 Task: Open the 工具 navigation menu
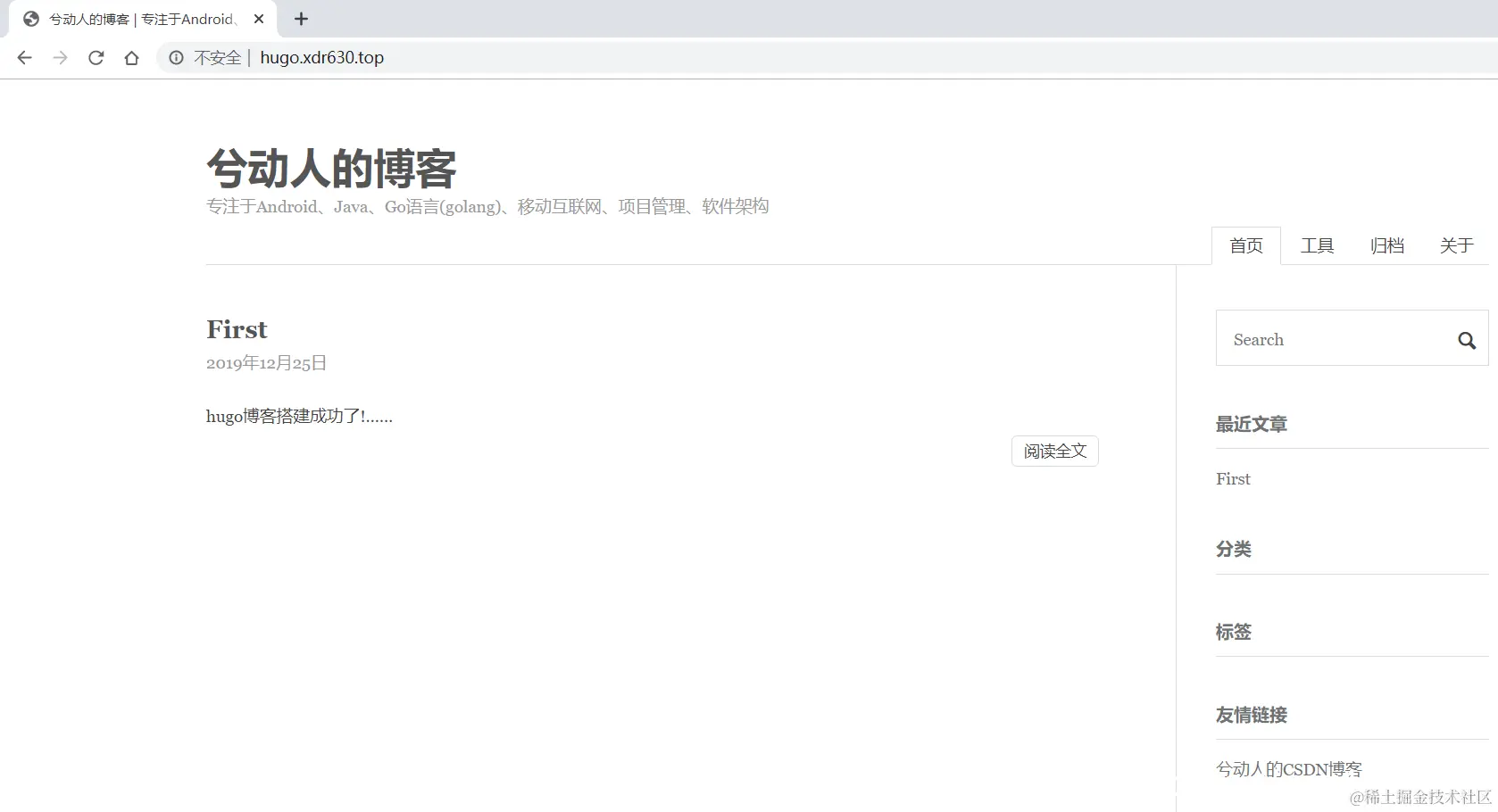pyautogui.click(x=1317, y=245)
